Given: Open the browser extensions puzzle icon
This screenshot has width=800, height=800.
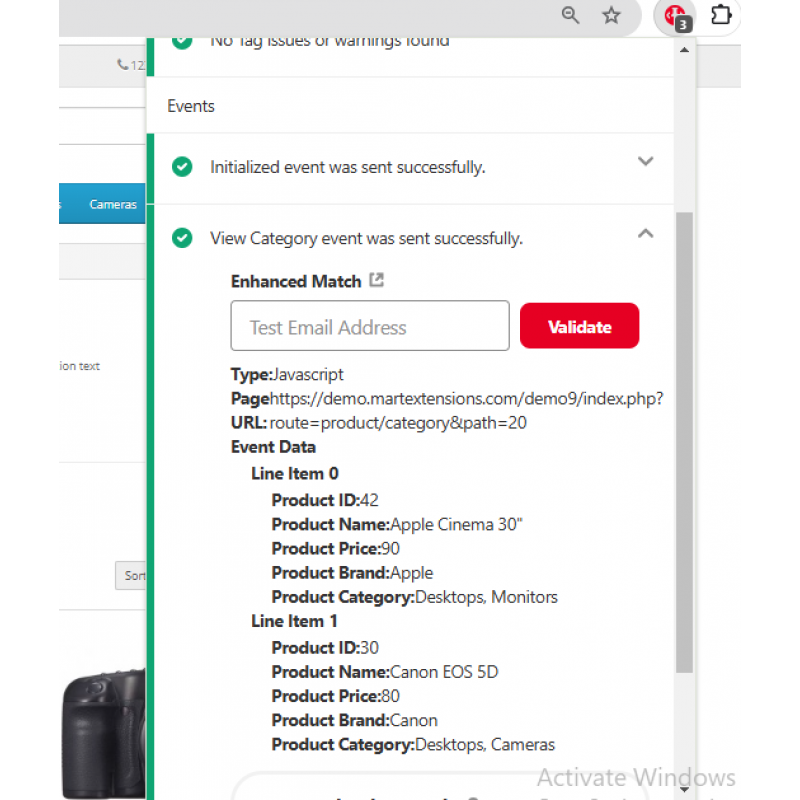Looking at the screenshot, I should 721,14.
